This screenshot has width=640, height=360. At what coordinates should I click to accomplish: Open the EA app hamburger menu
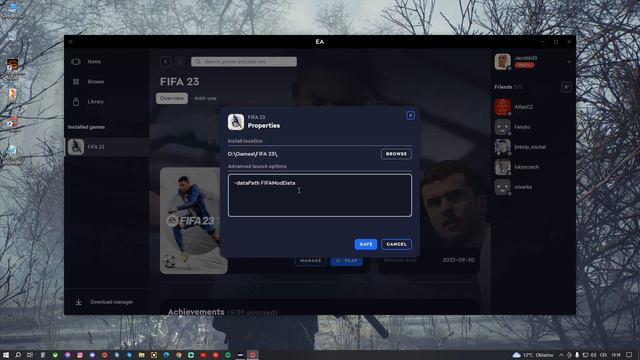coord(71,42)
